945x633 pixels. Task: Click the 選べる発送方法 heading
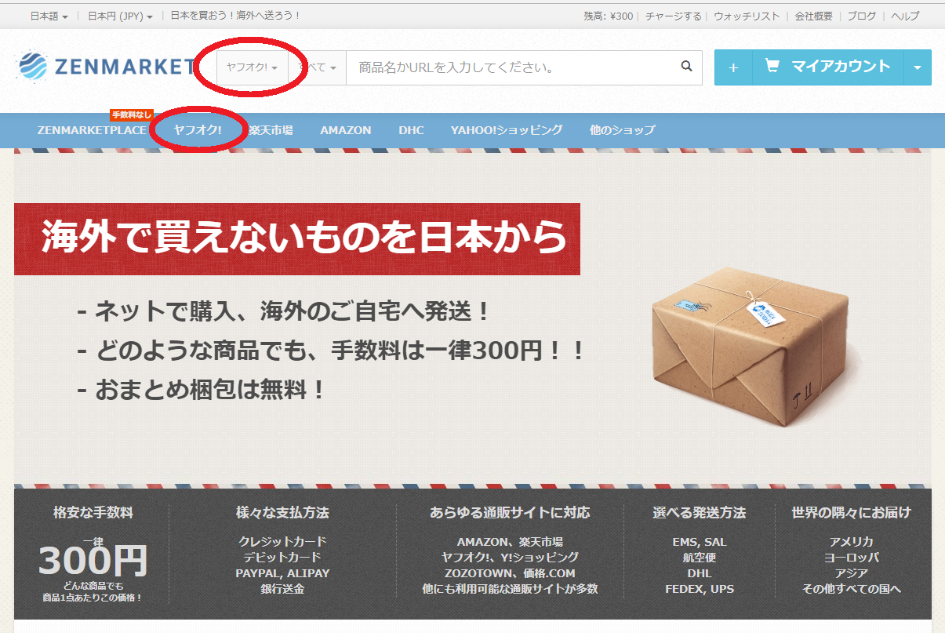coord(699,513)
